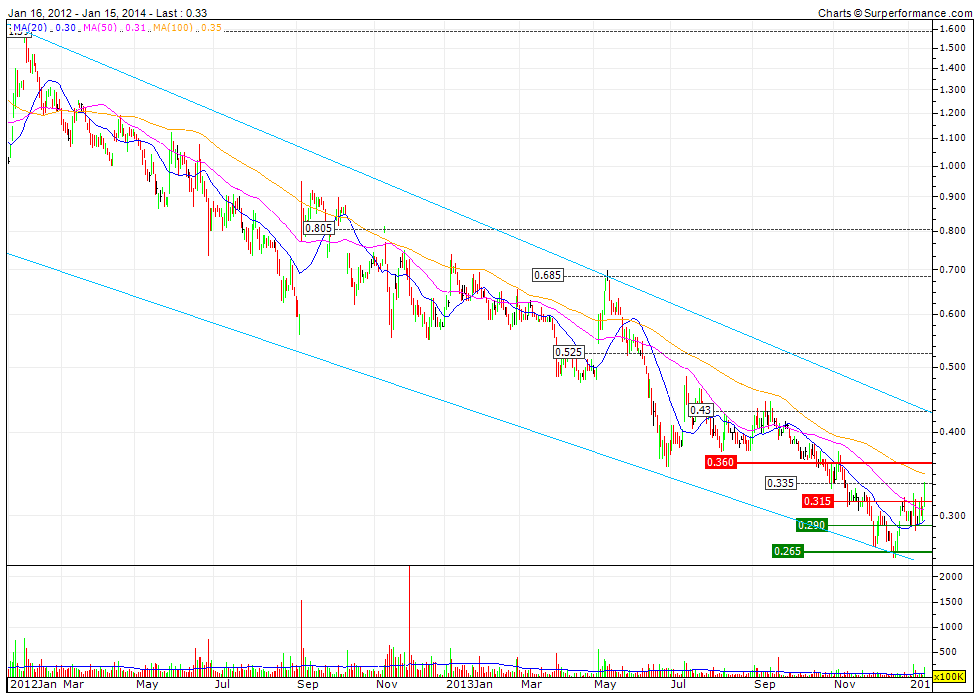980x700 pixels.
Task: Click the yellow <100K volume label
Action: pyautogui.click(x=950, y=677)
